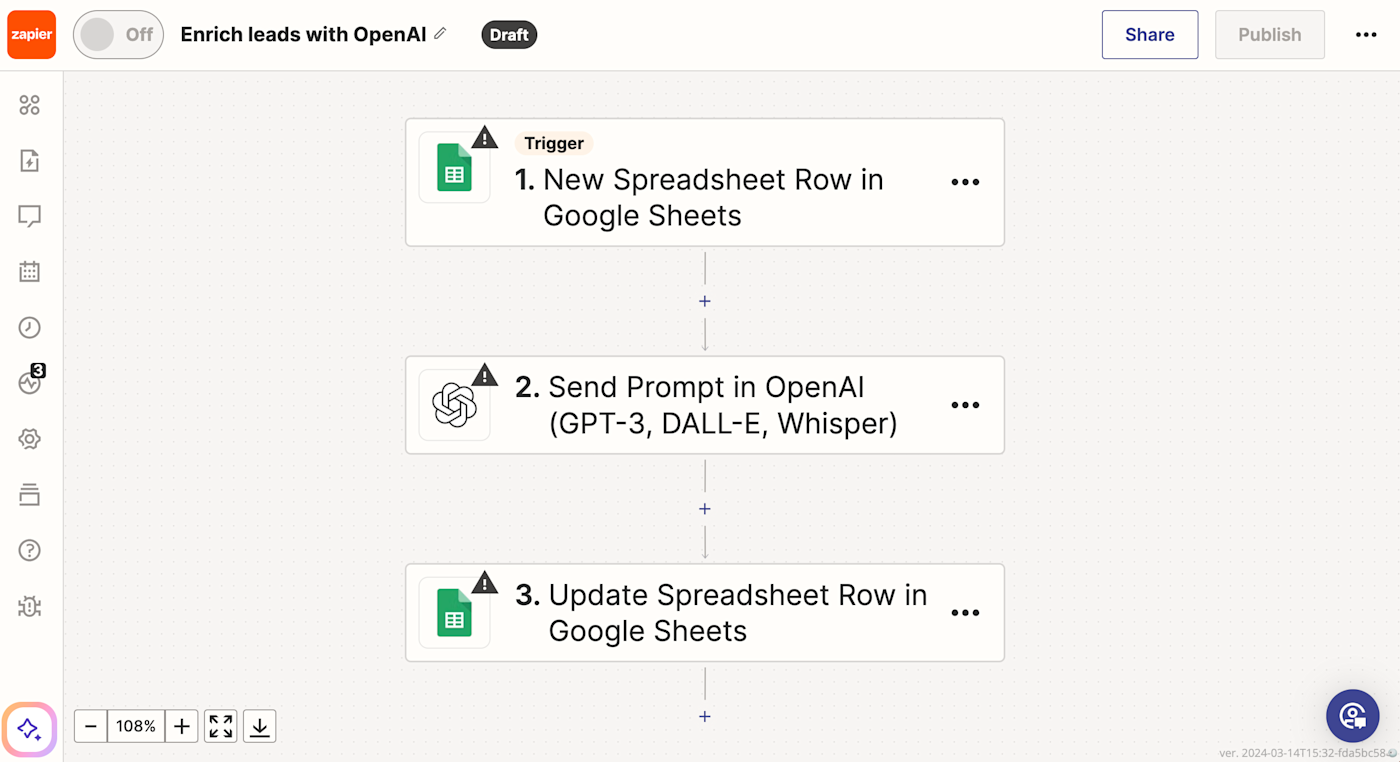Click the Publish button
Image resolution: width=1400 pixels, height=762 pixels.
click(x=1270, y=35)
